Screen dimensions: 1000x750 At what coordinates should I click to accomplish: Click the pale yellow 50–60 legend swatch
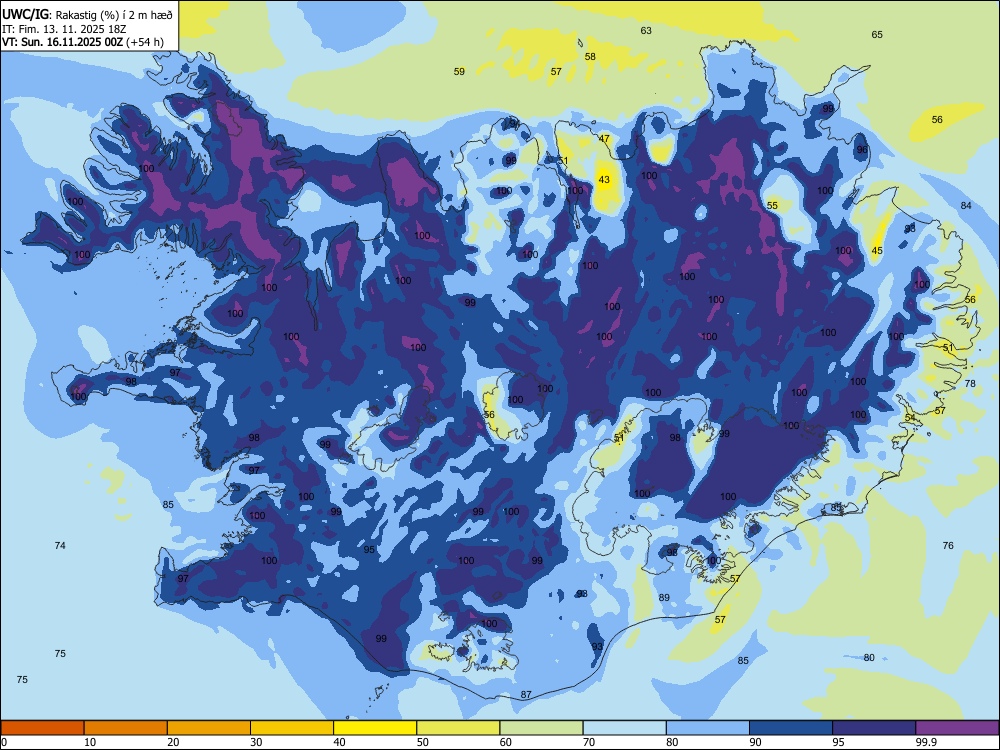(458, 728)
